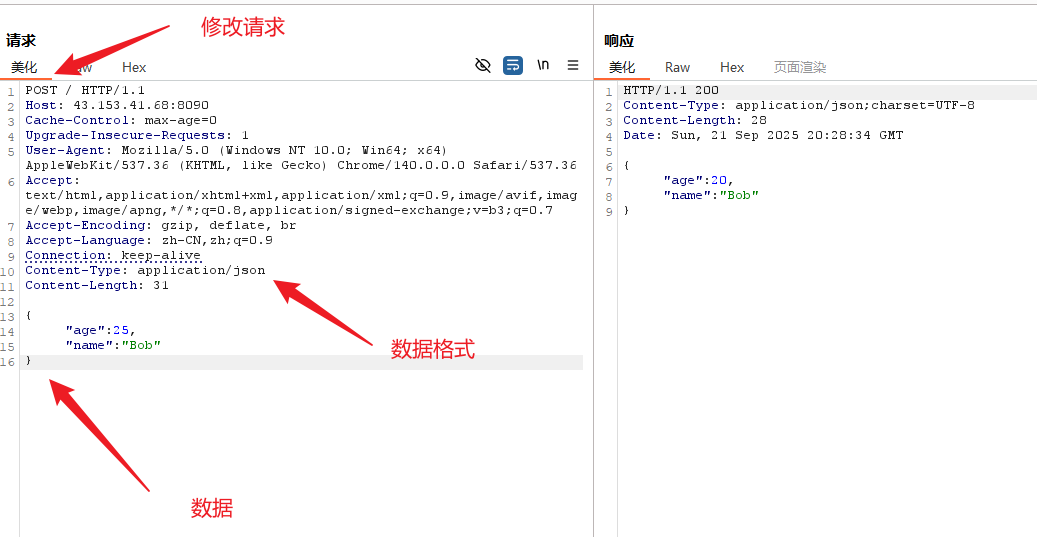Viewport: 1037px width, 537px height.
Task: Switch response view to Raw tab
Action: [x=677, y=67]
